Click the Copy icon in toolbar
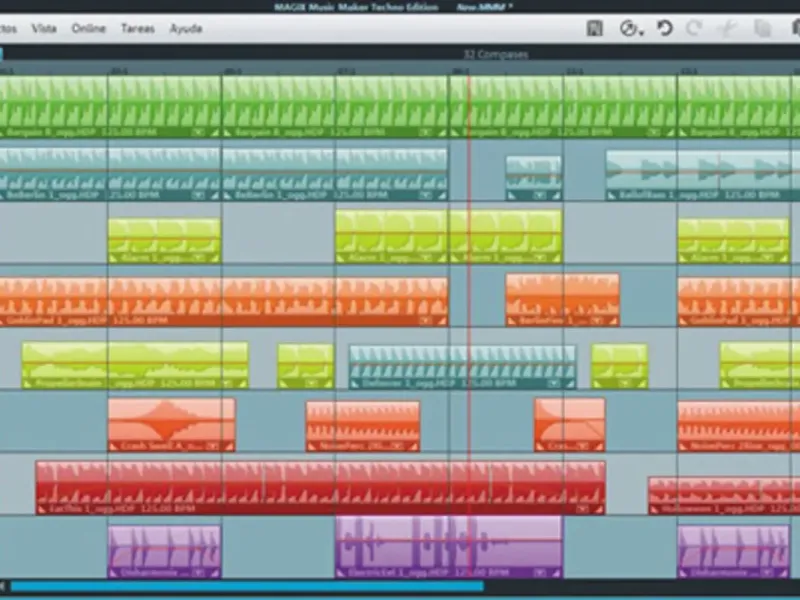 (764, 29)
